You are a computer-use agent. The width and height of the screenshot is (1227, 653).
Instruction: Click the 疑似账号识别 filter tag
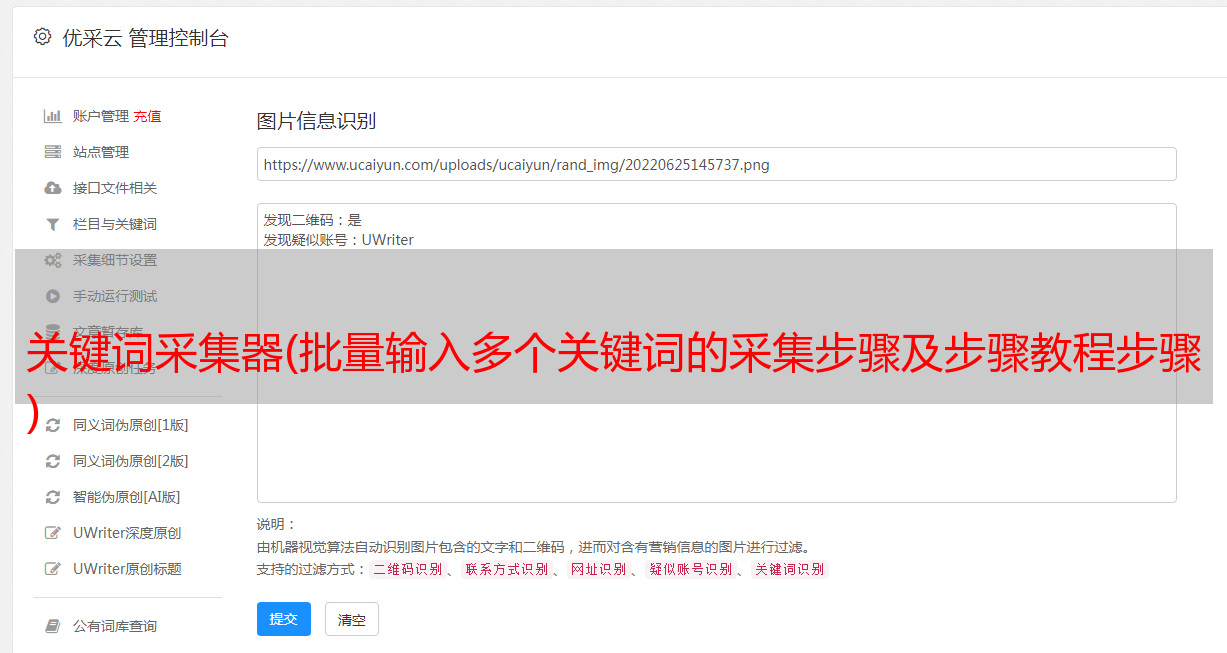coord(690,569)
